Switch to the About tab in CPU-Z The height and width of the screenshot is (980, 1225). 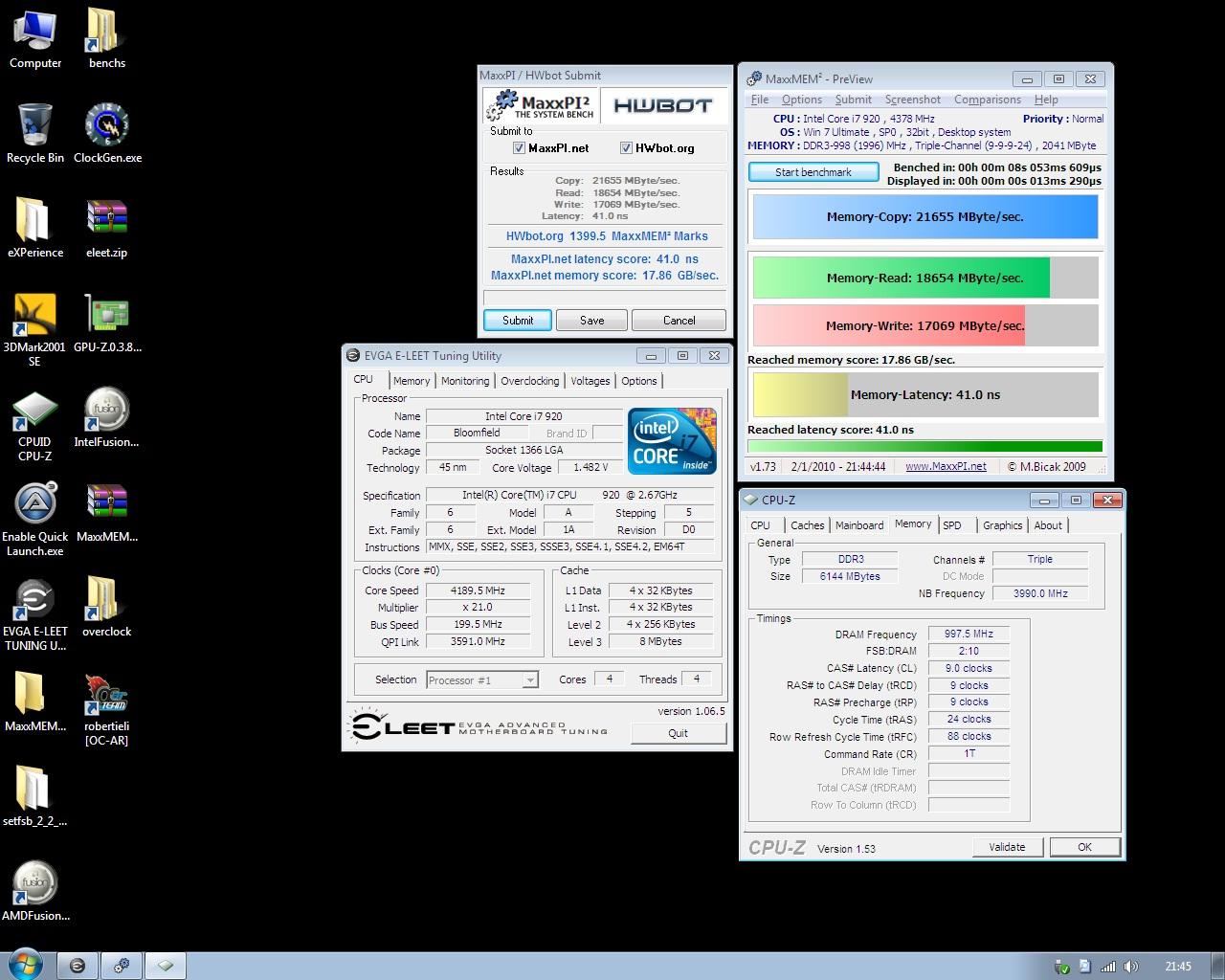click(x=1048, y=525)
